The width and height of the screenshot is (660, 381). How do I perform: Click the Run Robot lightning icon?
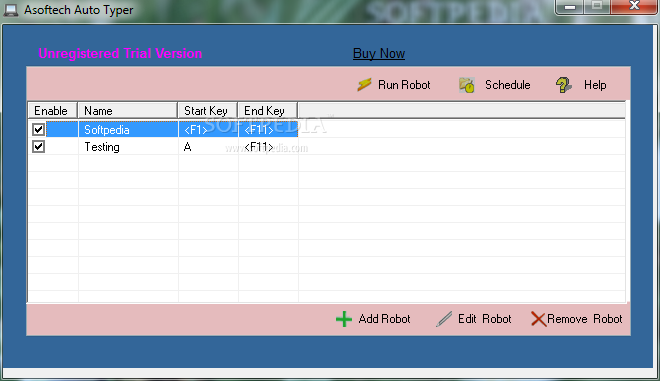(364, 85)
